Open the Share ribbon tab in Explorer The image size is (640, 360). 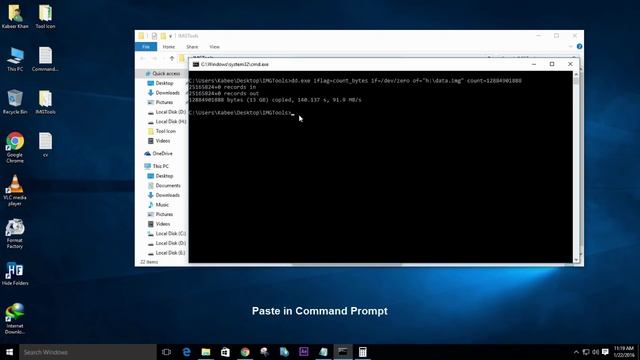(192, 47)
